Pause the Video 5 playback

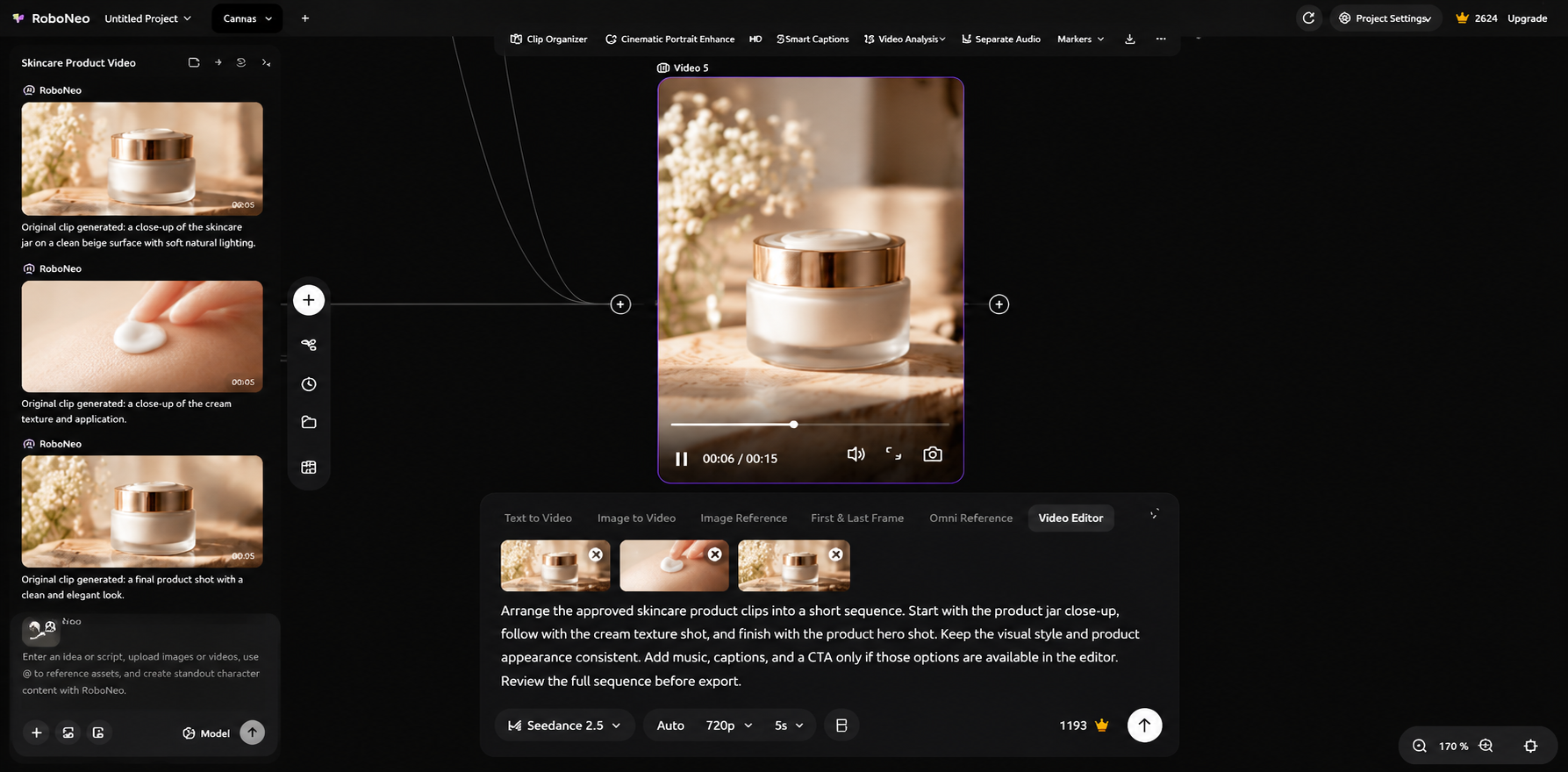click(681, 459)
